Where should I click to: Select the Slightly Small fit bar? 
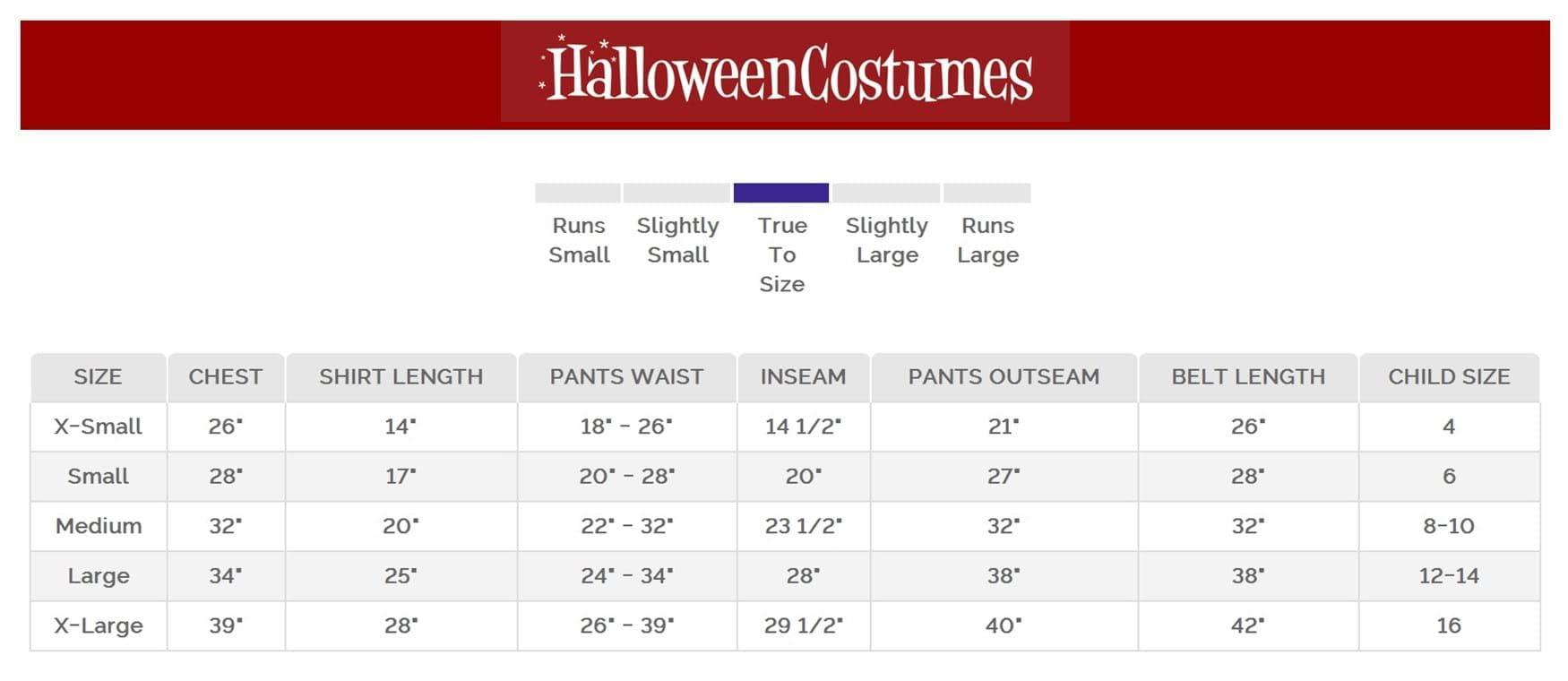click(x=676, y=193)
